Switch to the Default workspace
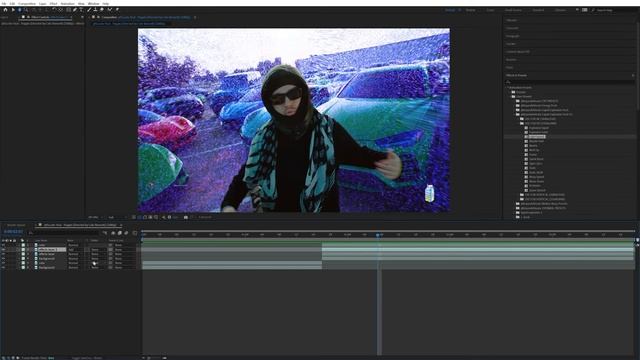 tap(450, 10)
